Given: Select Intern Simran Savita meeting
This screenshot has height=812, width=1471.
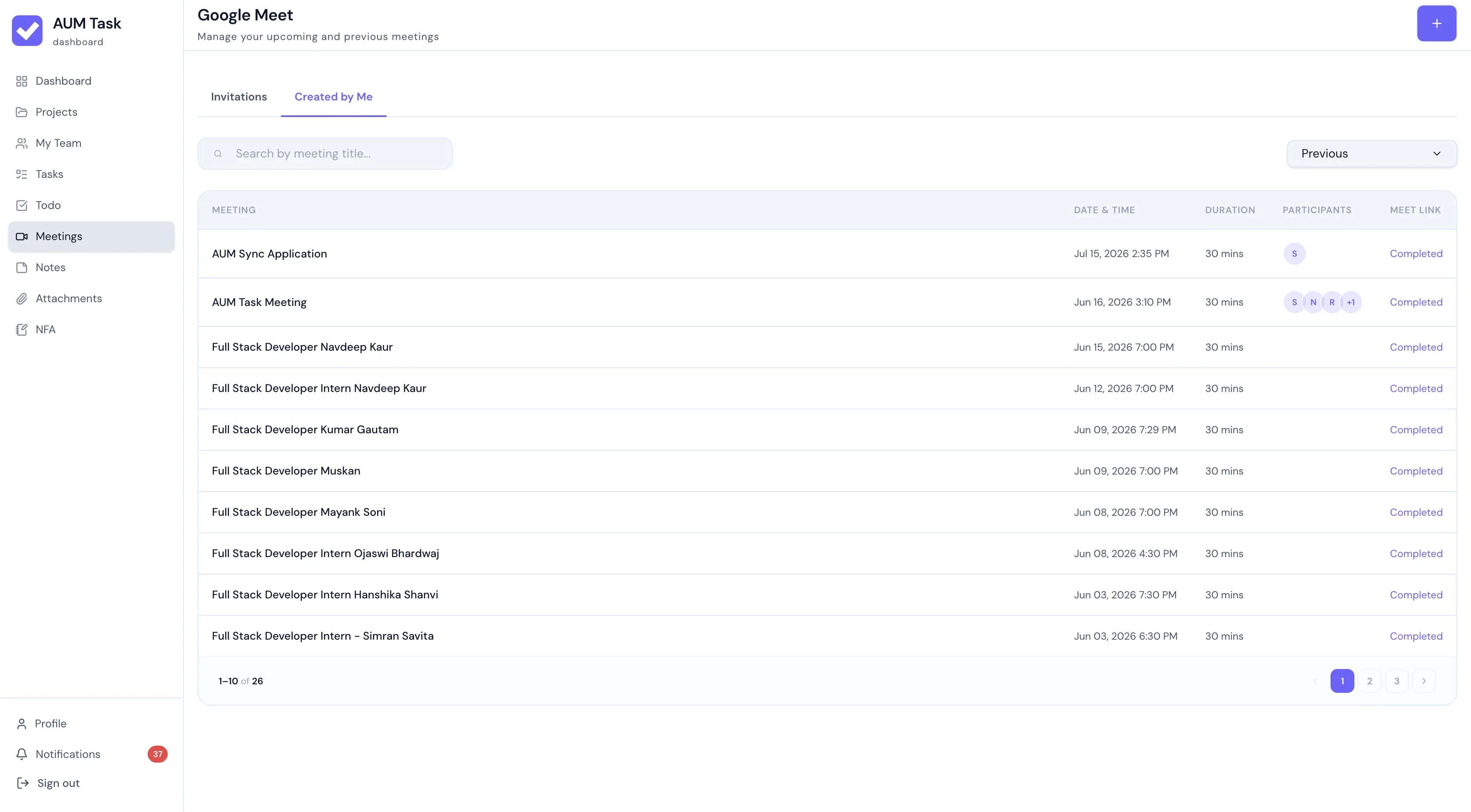Looking at the screenshot, I should coord(827,636).
